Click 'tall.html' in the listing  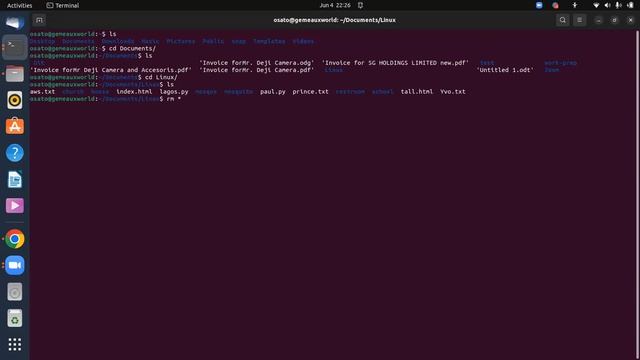417,91
